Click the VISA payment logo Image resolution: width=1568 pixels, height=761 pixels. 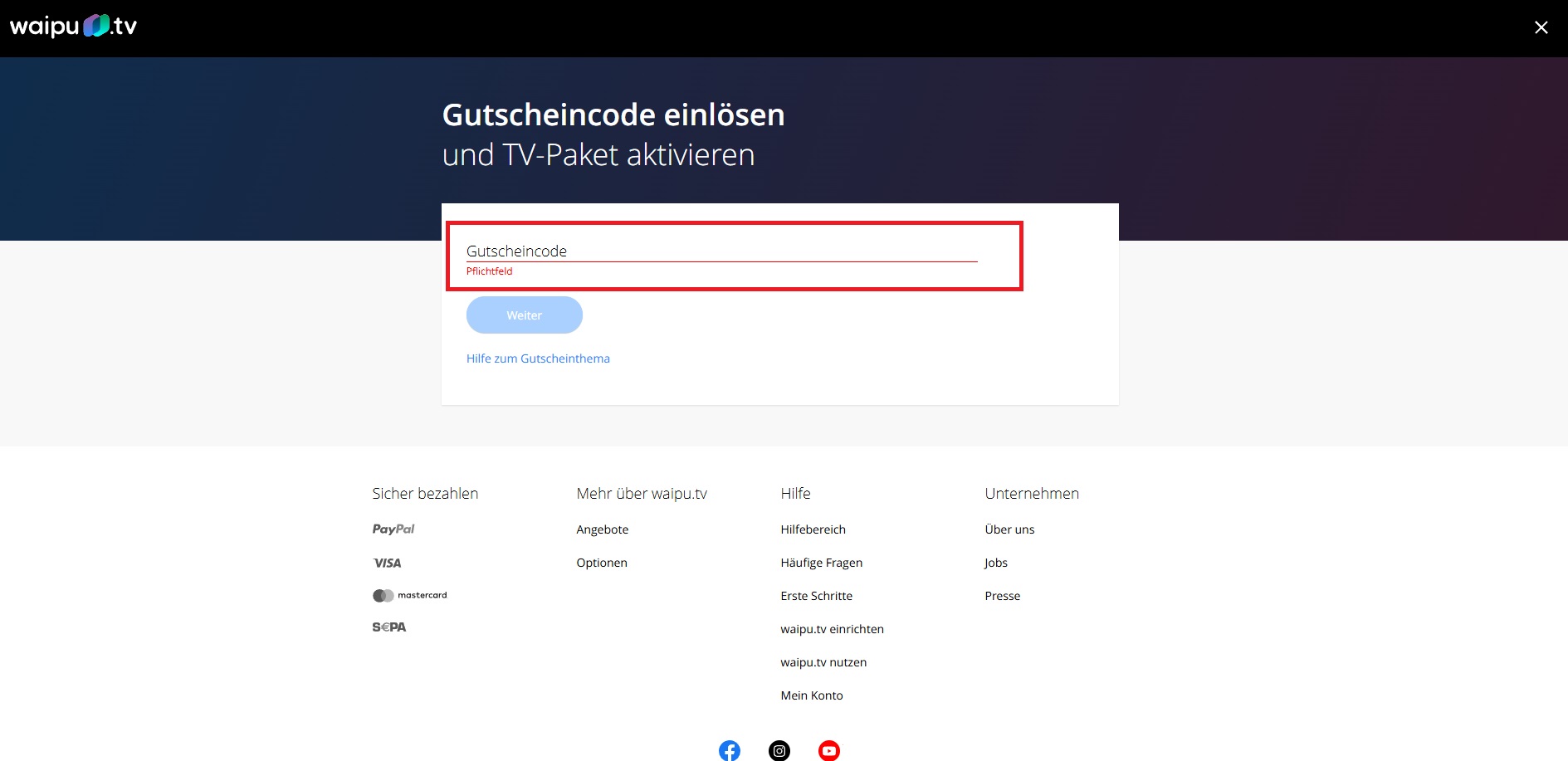387,563
